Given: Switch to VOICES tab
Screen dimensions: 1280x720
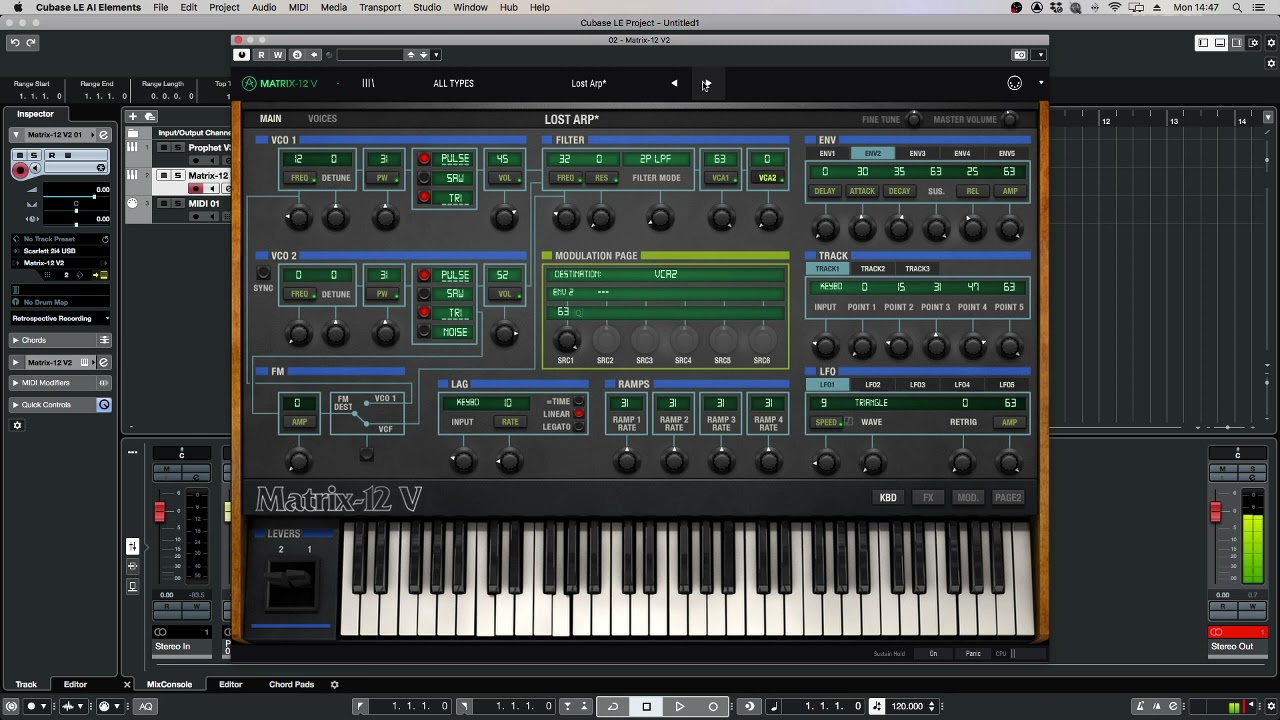Looking at the screenshot, I should pyautogui.click(x=322, y=118).
